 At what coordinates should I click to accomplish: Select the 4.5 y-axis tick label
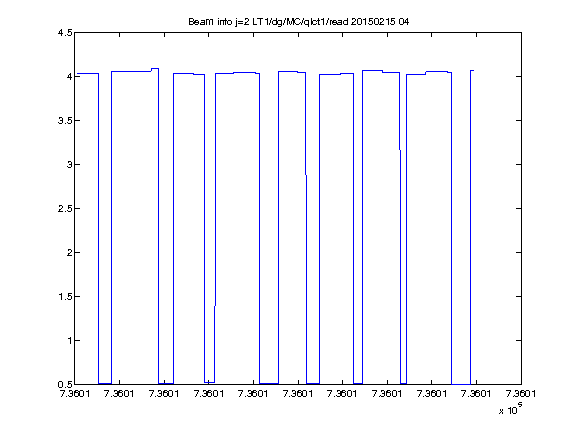coord(65,33)
